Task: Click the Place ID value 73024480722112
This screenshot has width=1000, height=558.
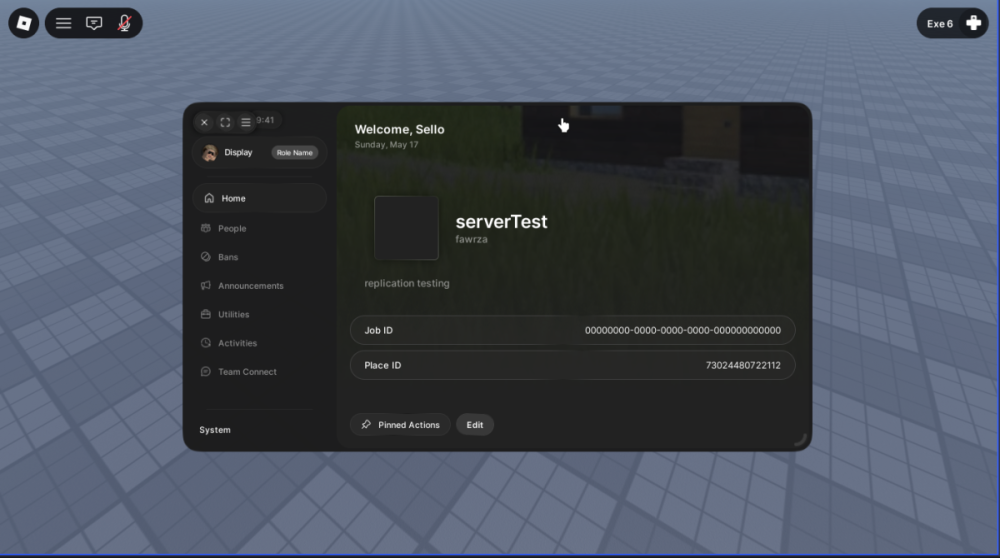Action: click(x=743, y=365)
